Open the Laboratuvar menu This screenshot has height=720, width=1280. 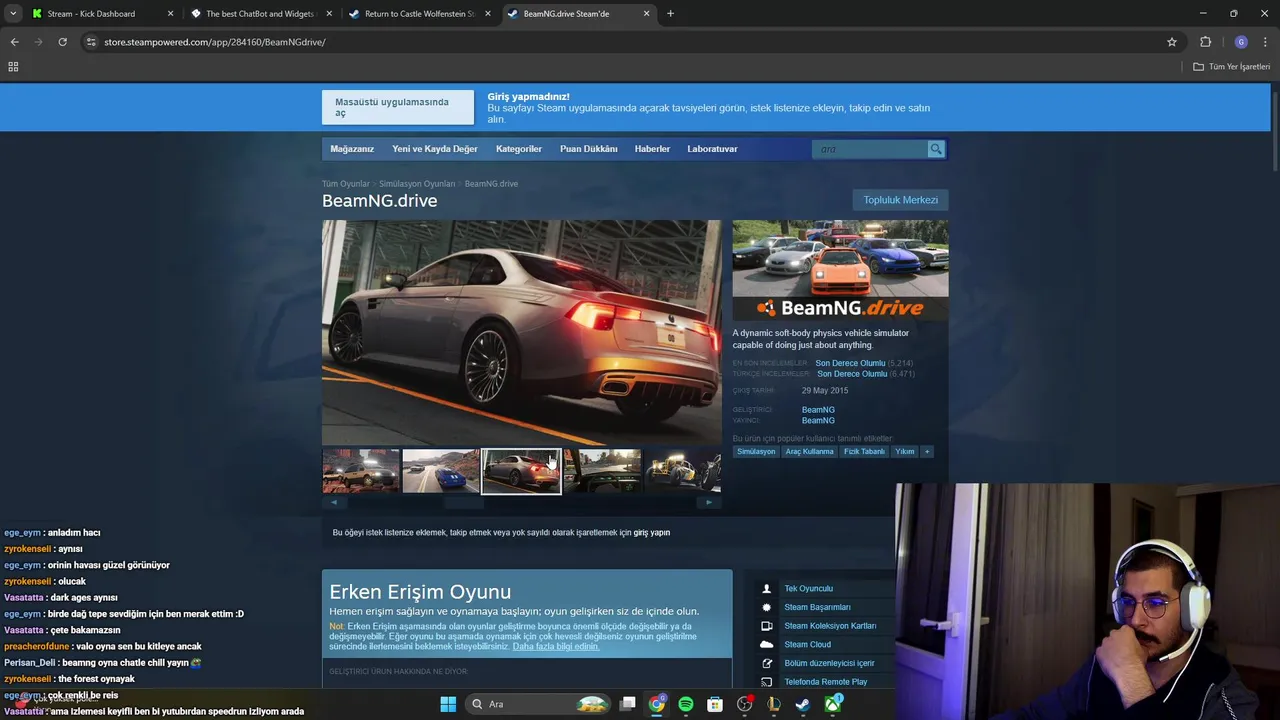712,149
